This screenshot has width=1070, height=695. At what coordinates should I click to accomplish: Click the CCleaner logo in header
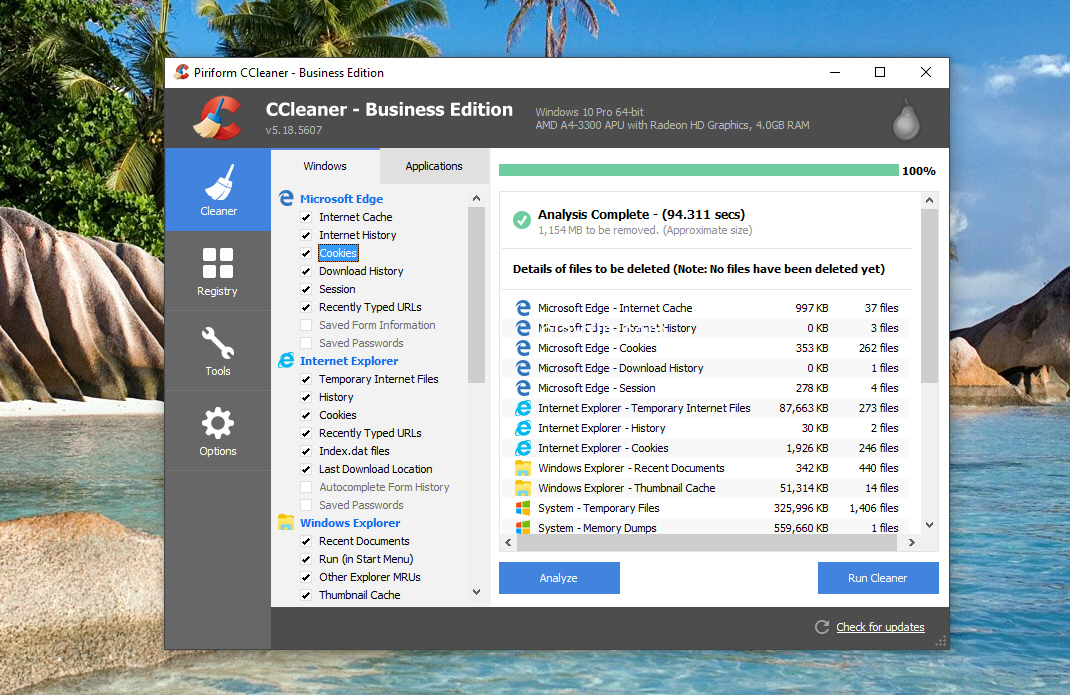pos(218,118)
